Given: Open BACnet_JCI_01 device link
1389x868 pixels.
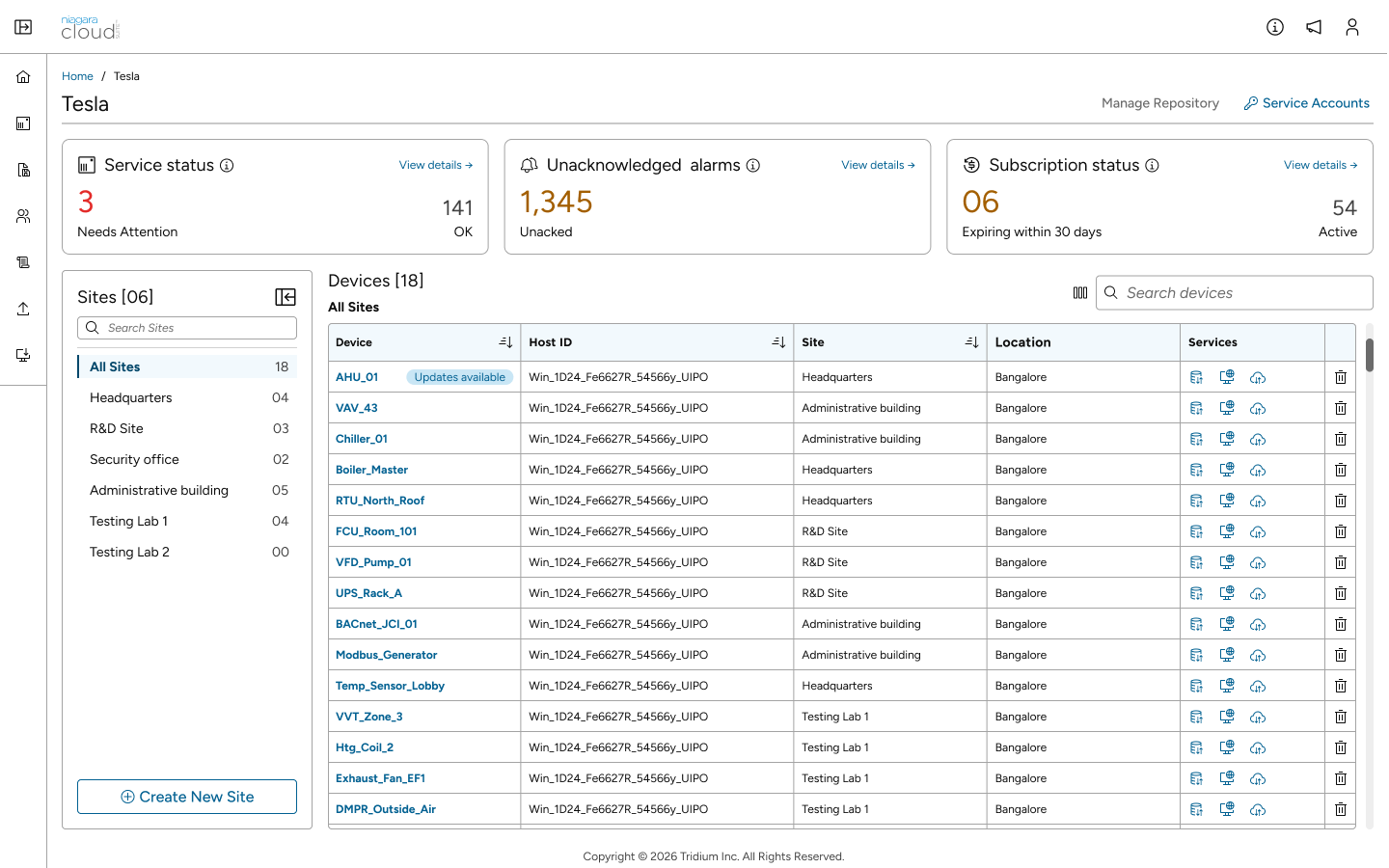Looking at the screenshot, I should (376, 624).
